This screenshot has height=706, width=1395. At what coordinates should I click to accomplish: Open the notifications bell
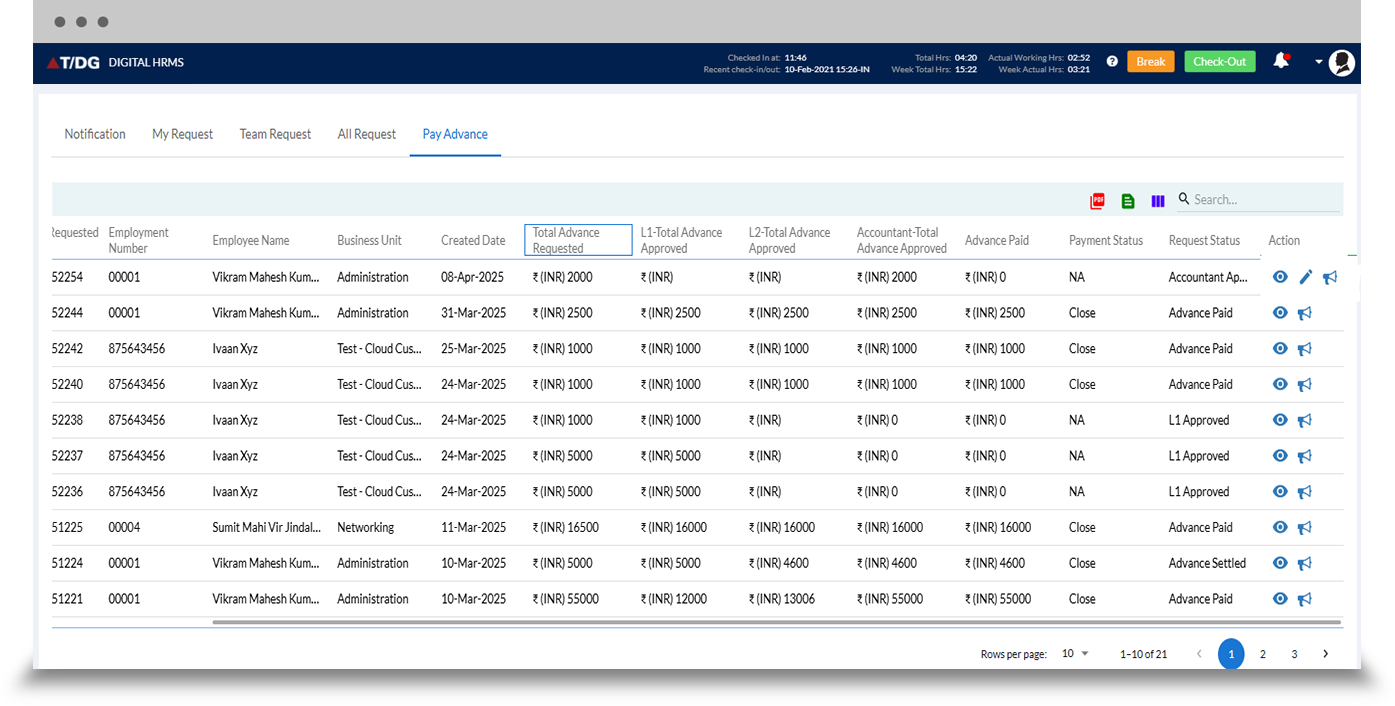pyautogui.click(x=1281, y=61)
